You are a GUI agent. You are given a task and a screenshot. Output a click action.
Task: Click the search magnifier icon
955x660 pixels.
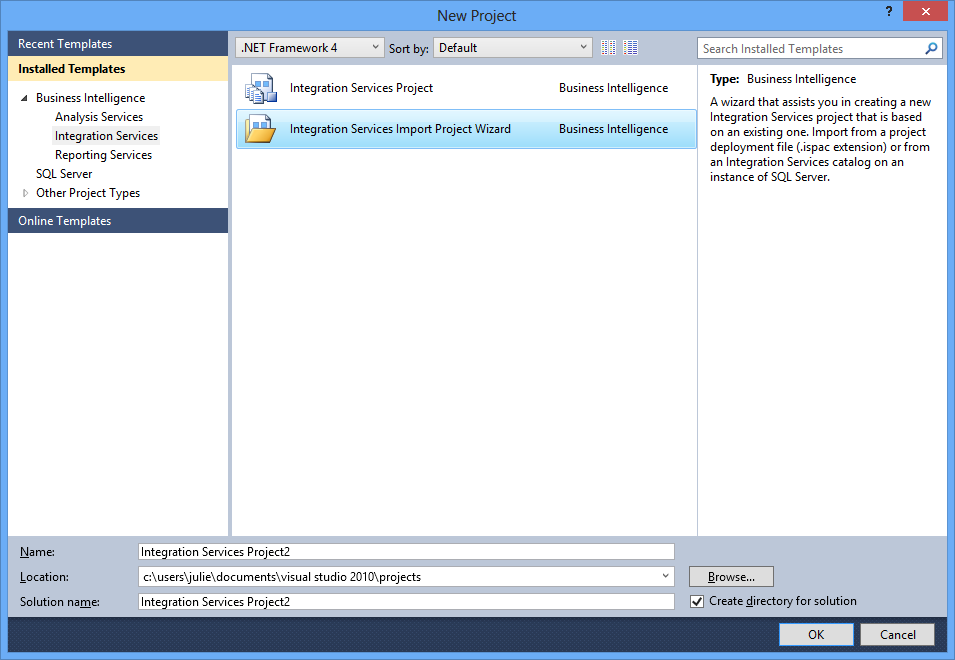tap(931, 48)
